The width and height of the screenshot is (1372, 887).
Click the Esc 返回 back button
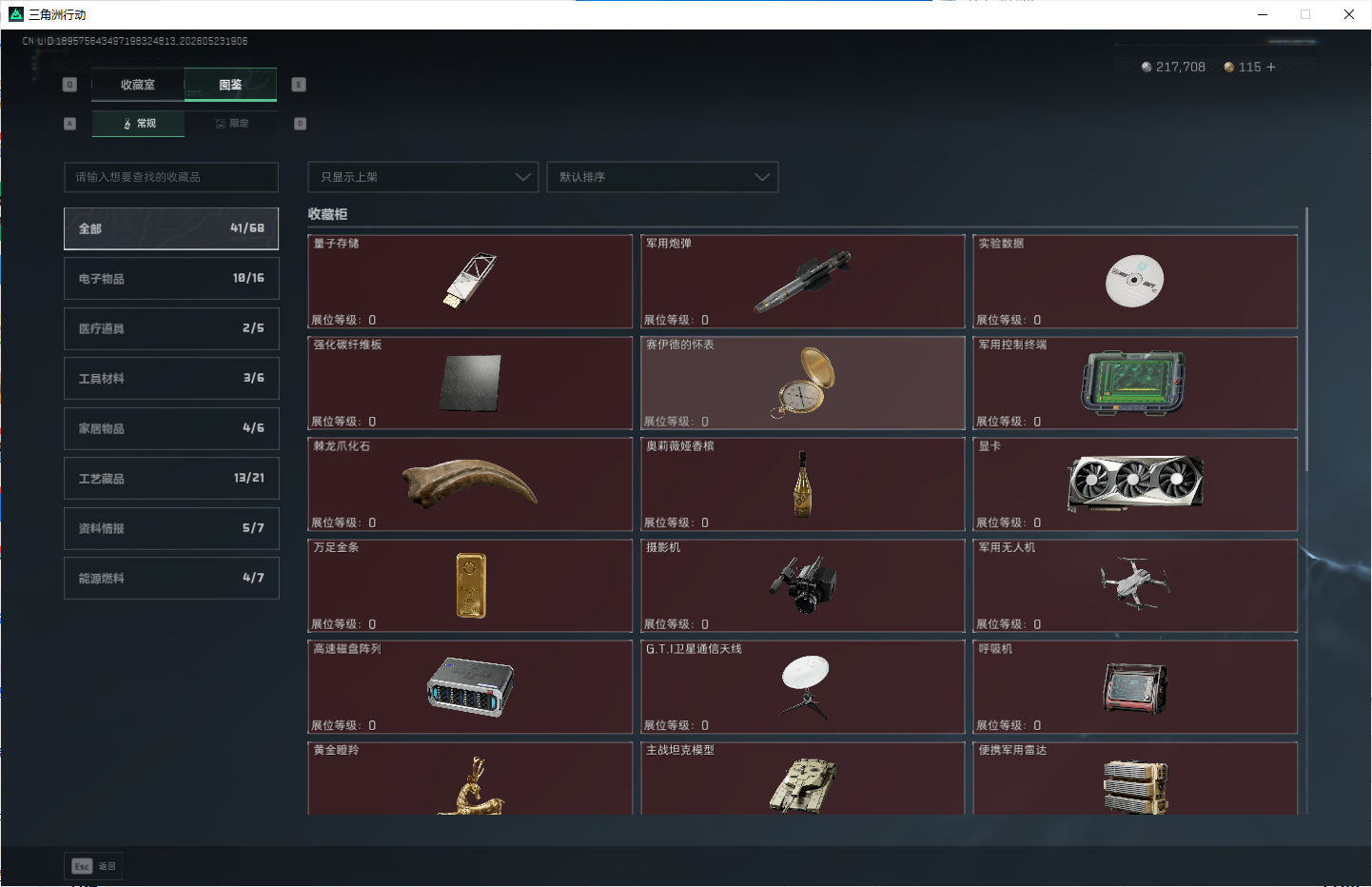[93, 866]
